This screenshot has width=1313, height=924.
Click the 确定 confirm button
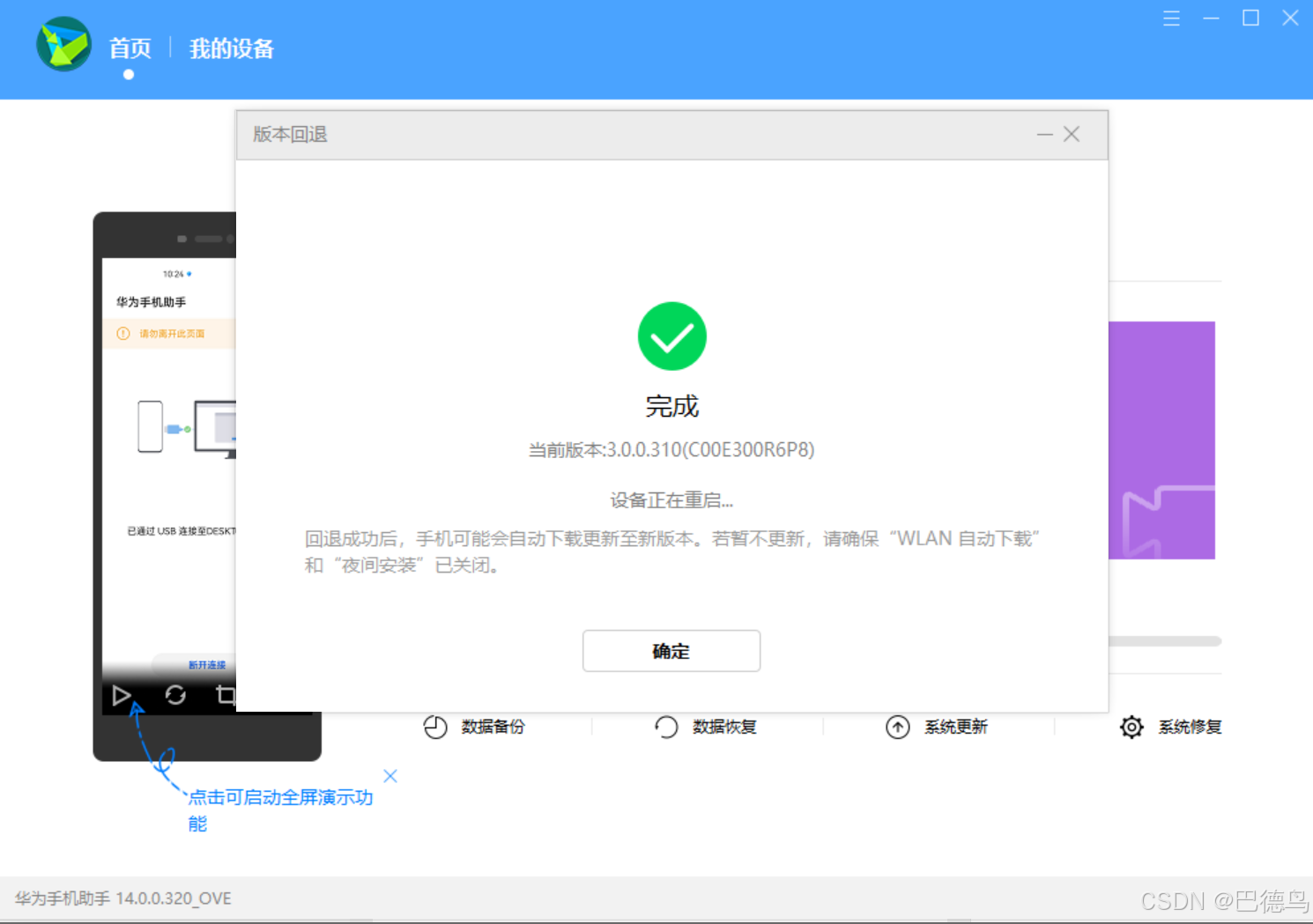671,651
